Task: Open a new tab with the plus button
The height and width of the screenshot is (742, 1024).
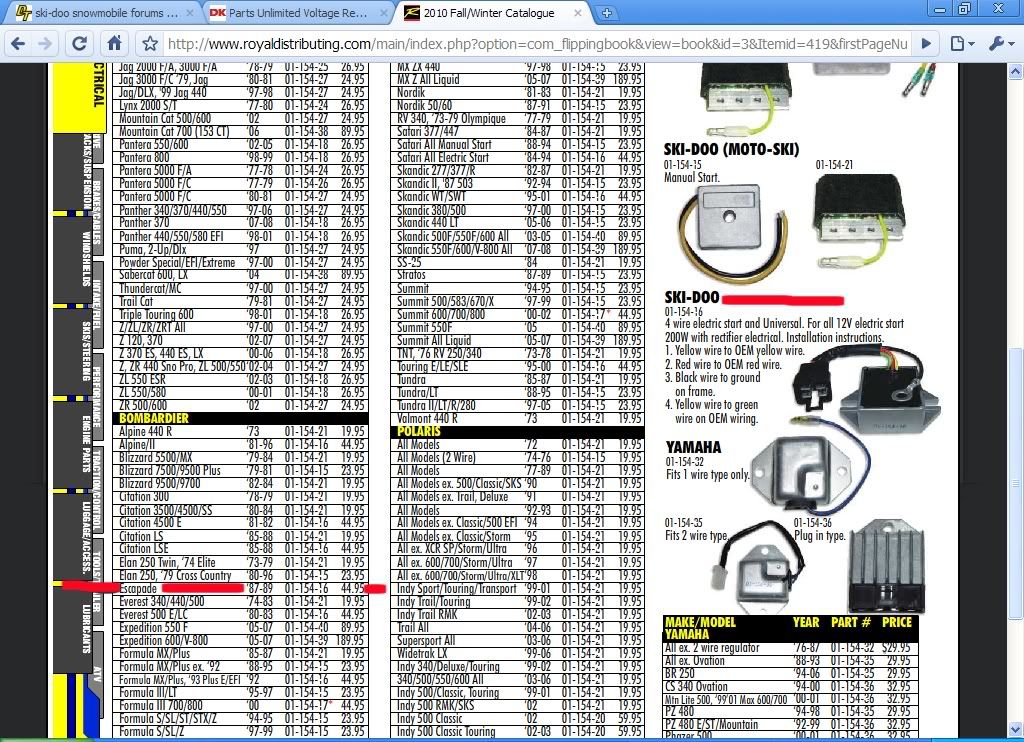Action: click(x=608, y=14)
